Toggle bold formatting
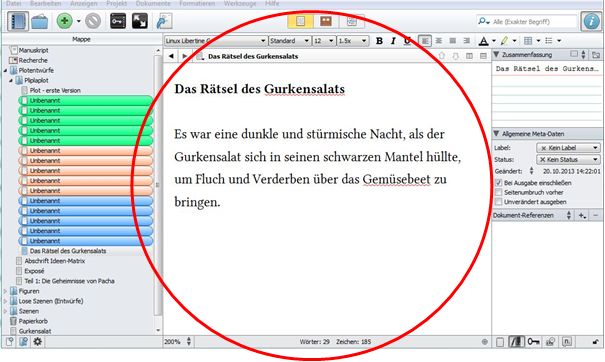Screen dimensions: 605x362 pos(379,41)
